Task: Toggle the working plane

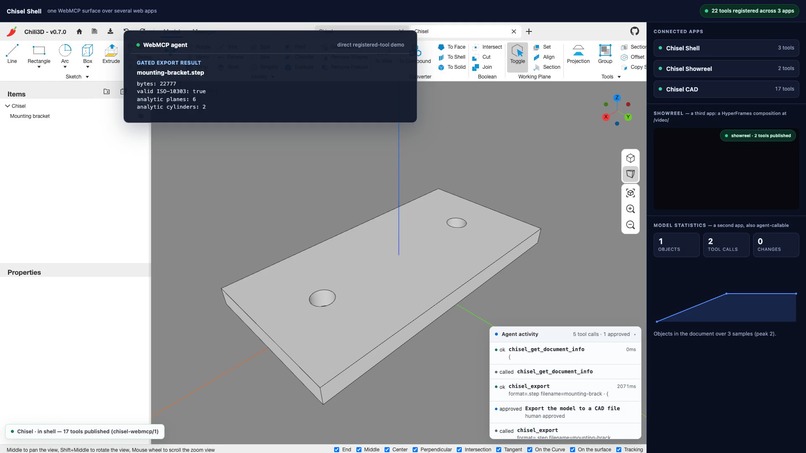Action: click(x=517, y=55)
